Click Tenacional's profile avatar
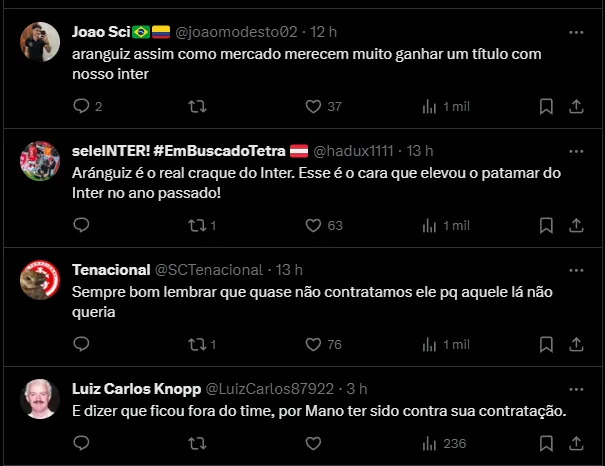Viewport: 605px width, 466px height. coord(40,281)
